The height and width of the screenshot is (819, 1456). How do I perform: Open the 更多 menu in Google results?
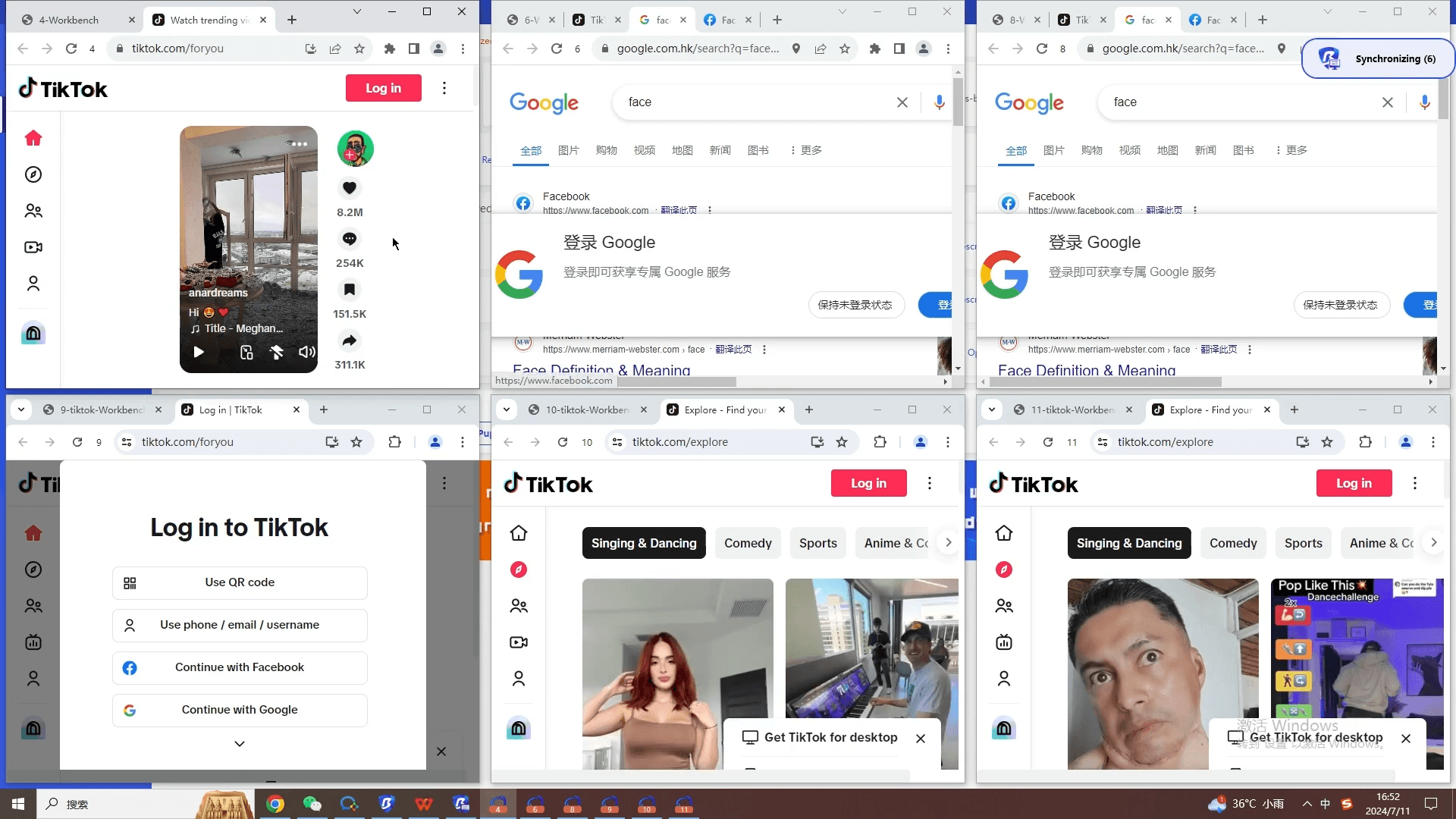[x=808, y=150]
